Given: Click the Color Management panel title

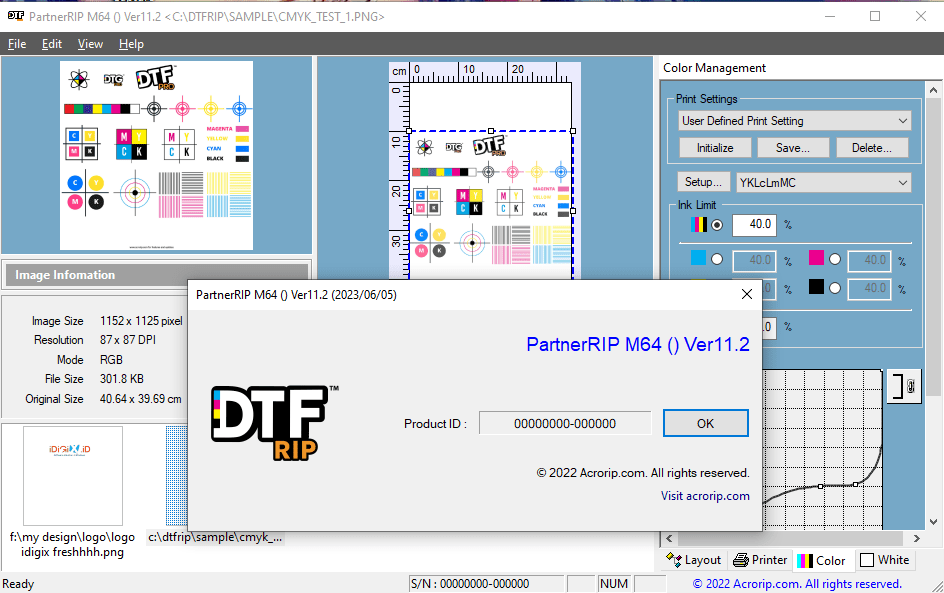Looking at the screenshot, I should tap(714, 67).
